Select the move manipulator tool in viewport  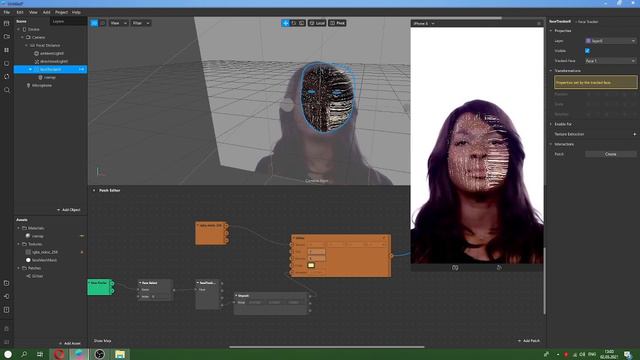tap(285, 23)
